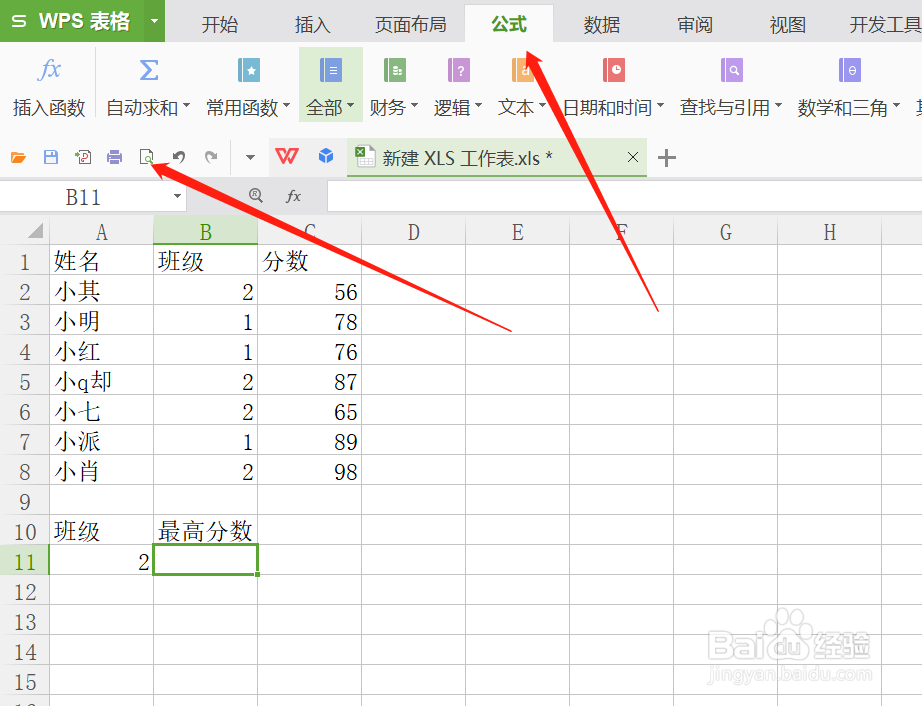Screen dimensions: 922x706
Task: Click the Undo arrow icon
Action: (179, 157)
